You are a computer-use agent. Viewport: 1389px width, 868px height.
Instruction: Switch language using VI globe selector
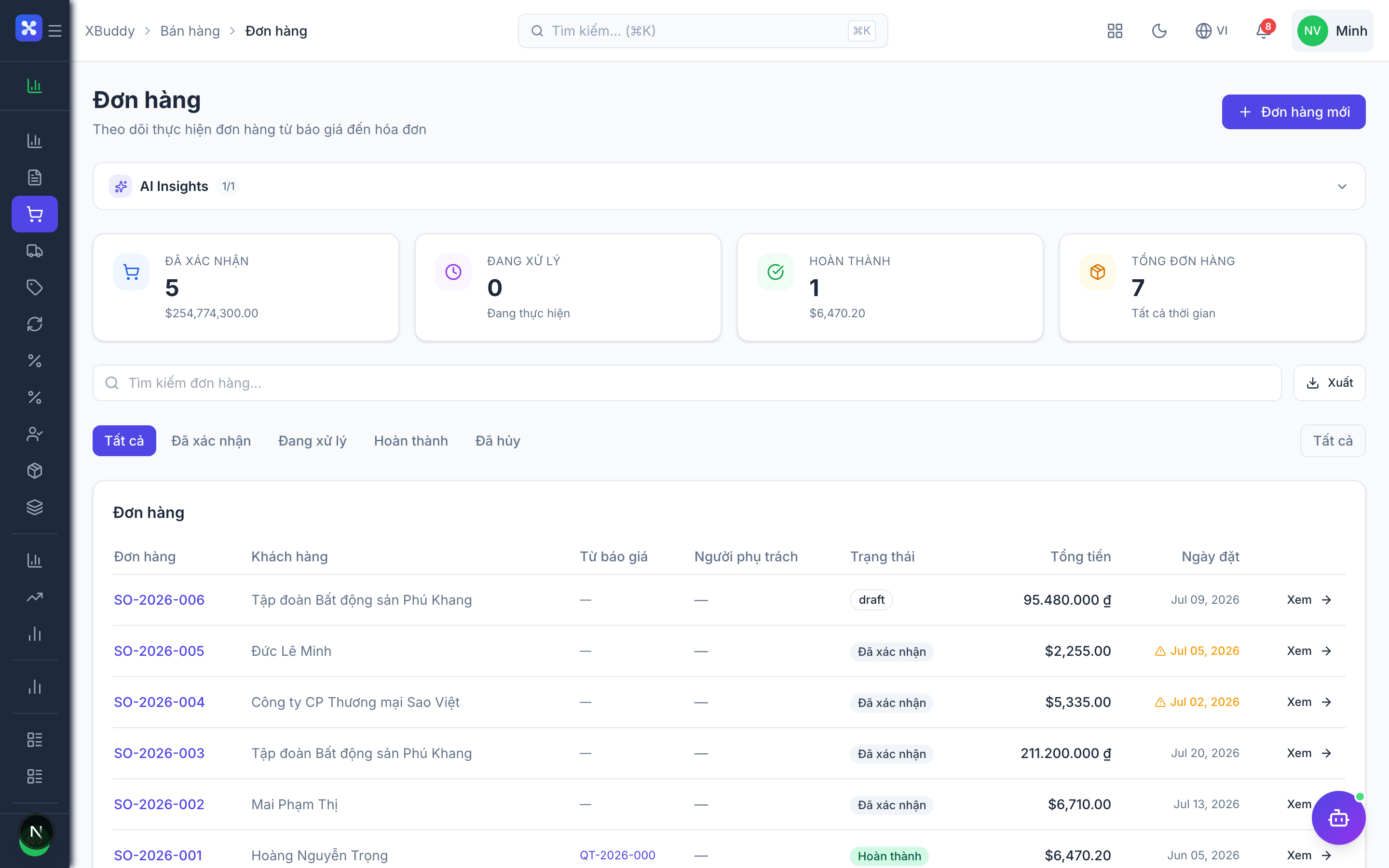1211,30
